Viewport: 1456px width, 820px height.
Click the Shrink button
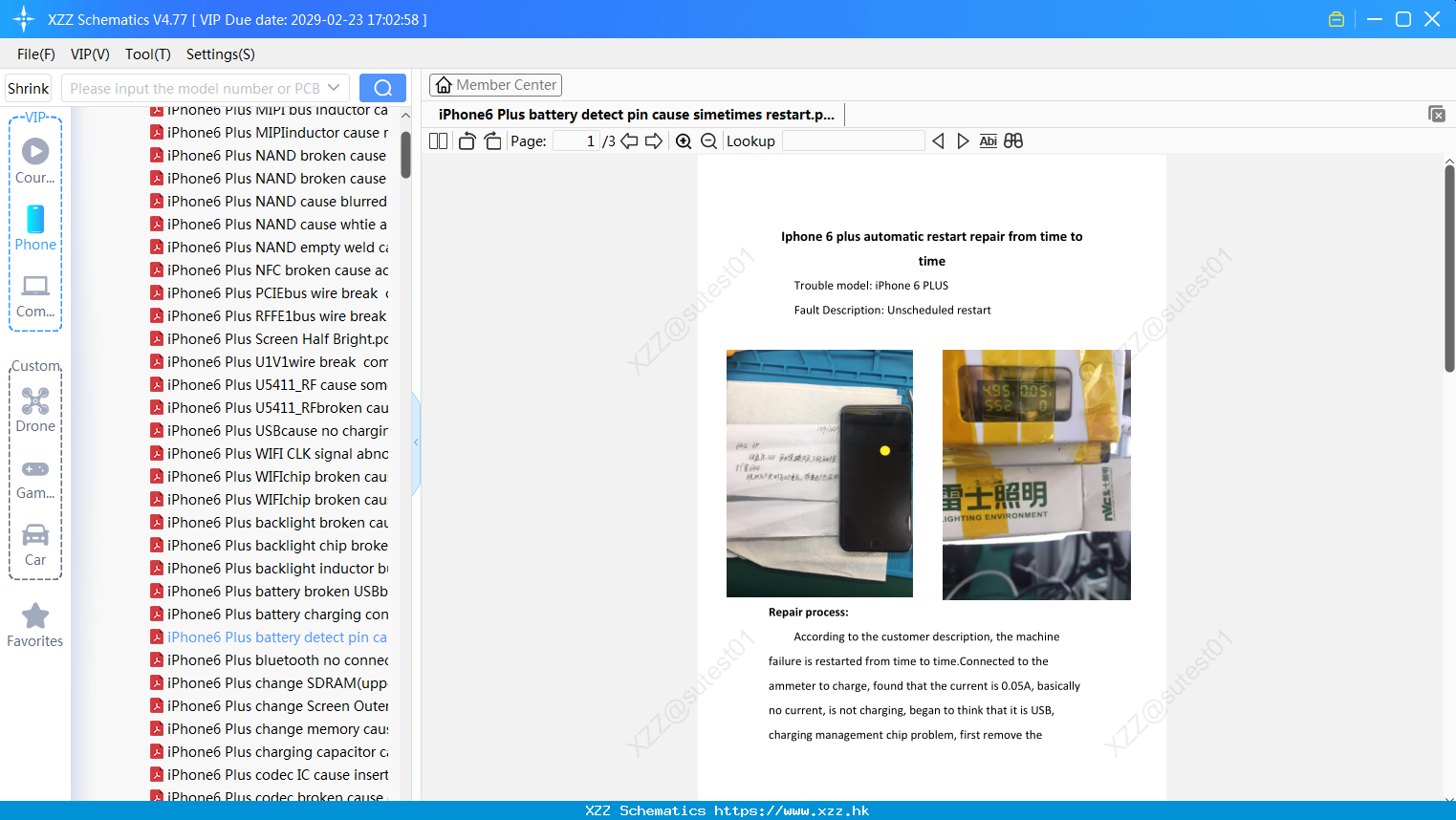coord(29,88)
